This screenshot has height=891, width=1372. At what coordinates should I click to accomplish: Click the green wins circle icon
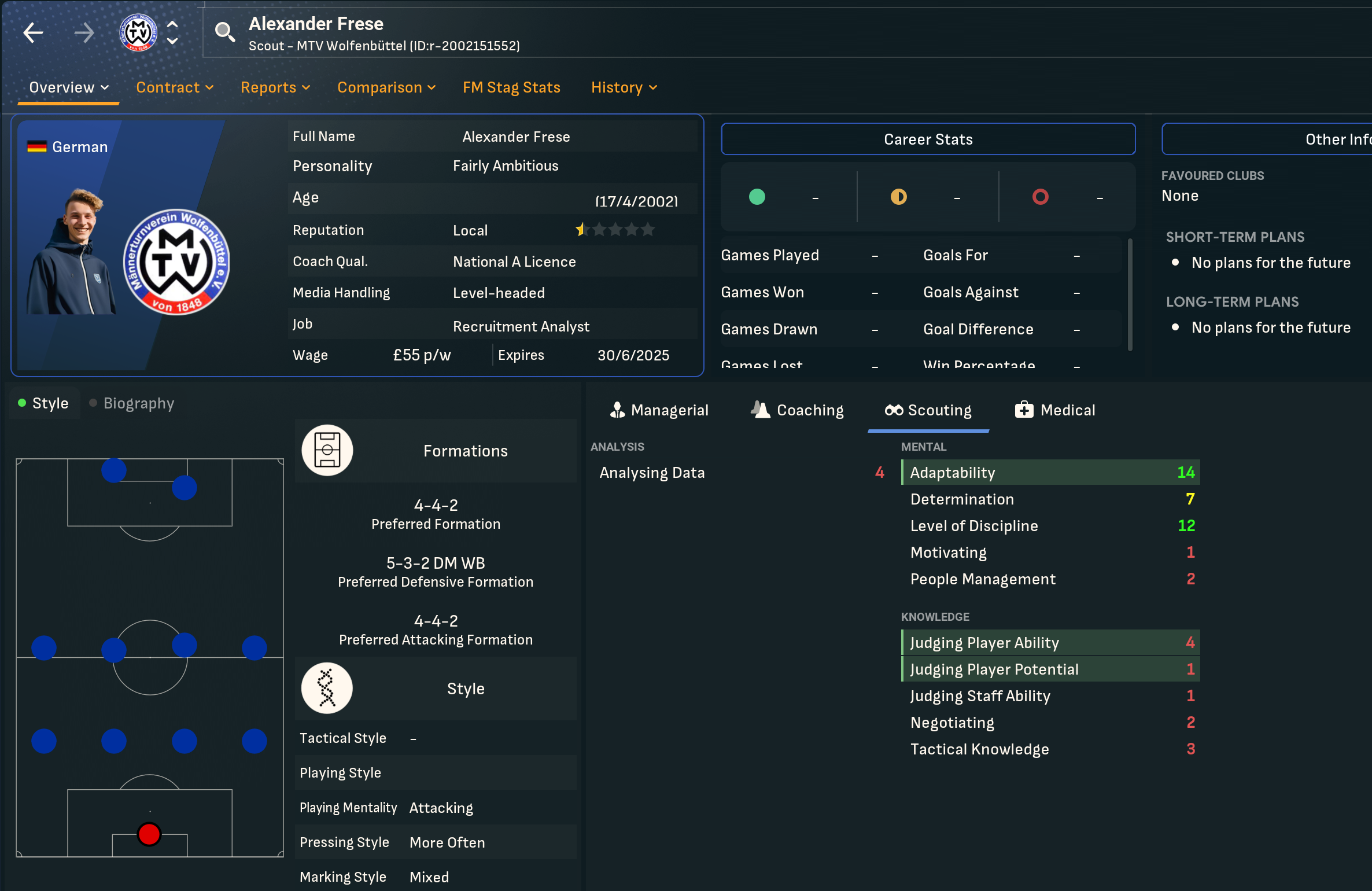(x=757, y=197)
